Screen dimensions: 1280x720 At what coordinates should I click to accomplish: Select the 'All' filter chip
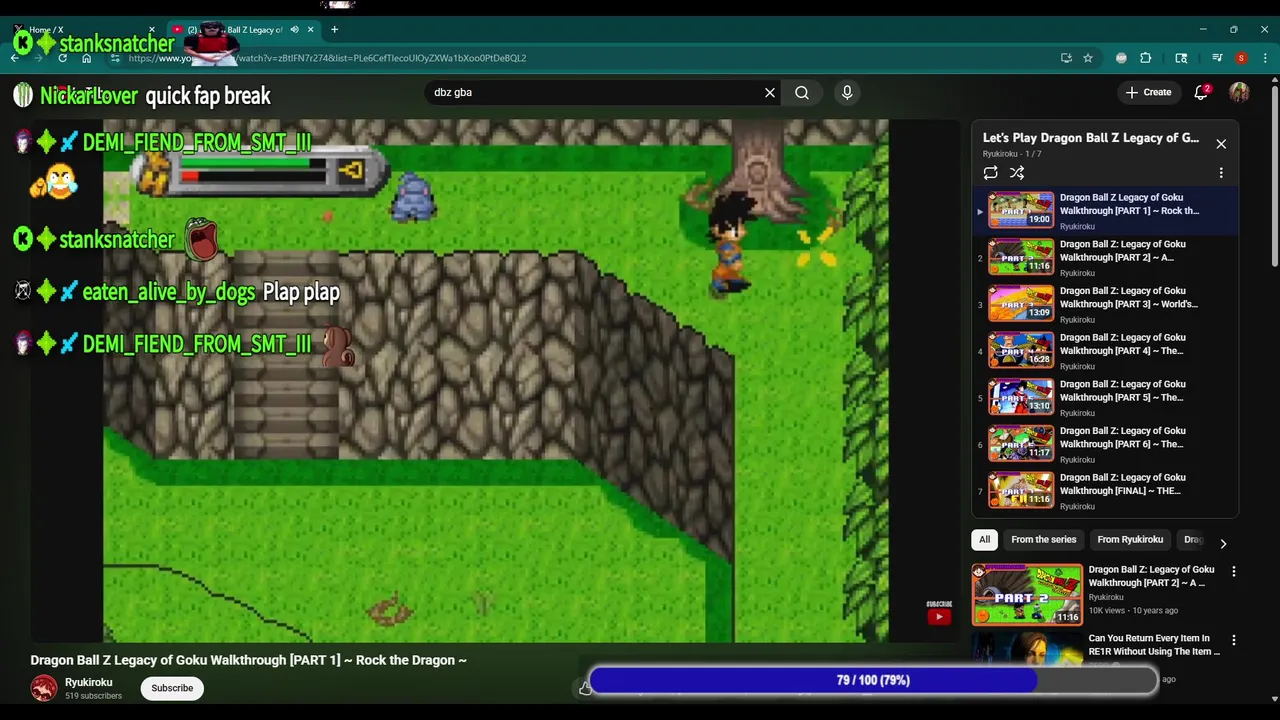pyautogui.click(x=985, y=540)
